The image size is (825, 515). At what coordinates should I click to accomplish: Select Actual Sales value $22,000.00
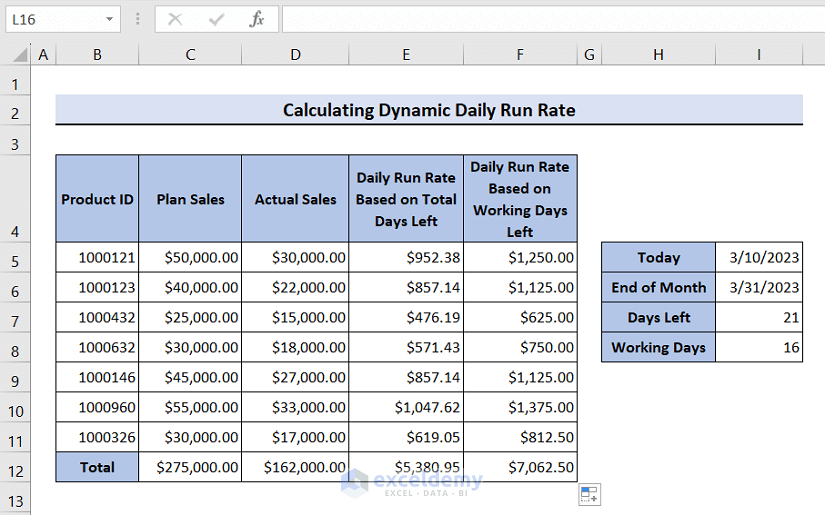(x=295, y=287)
